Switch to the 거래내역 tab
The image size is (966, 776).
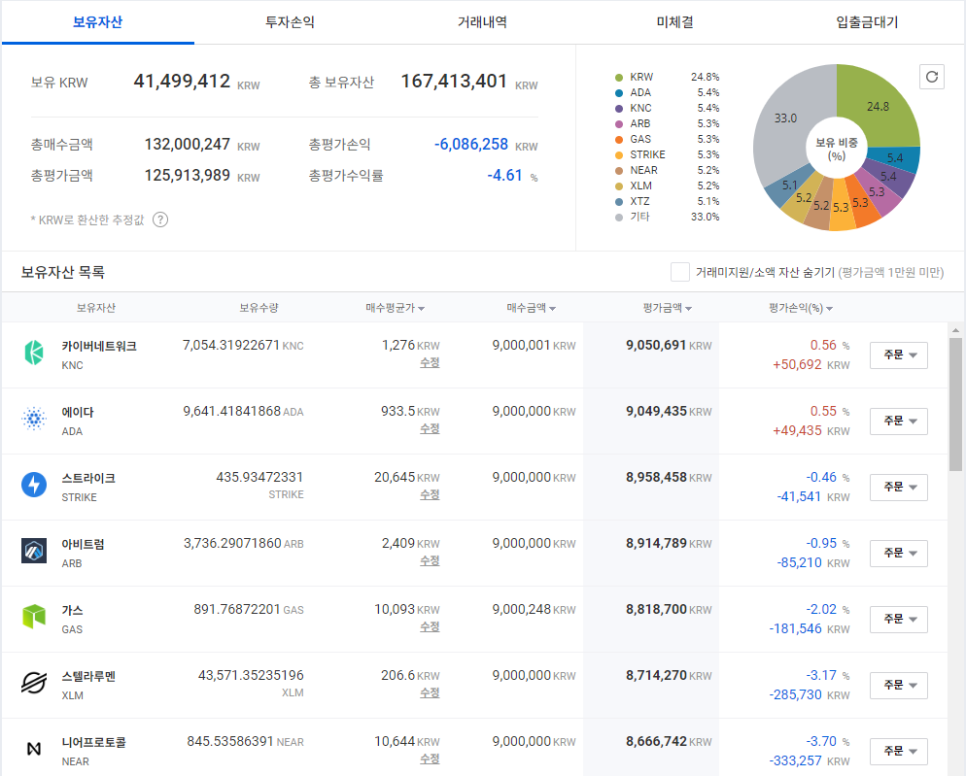[482, 22]
